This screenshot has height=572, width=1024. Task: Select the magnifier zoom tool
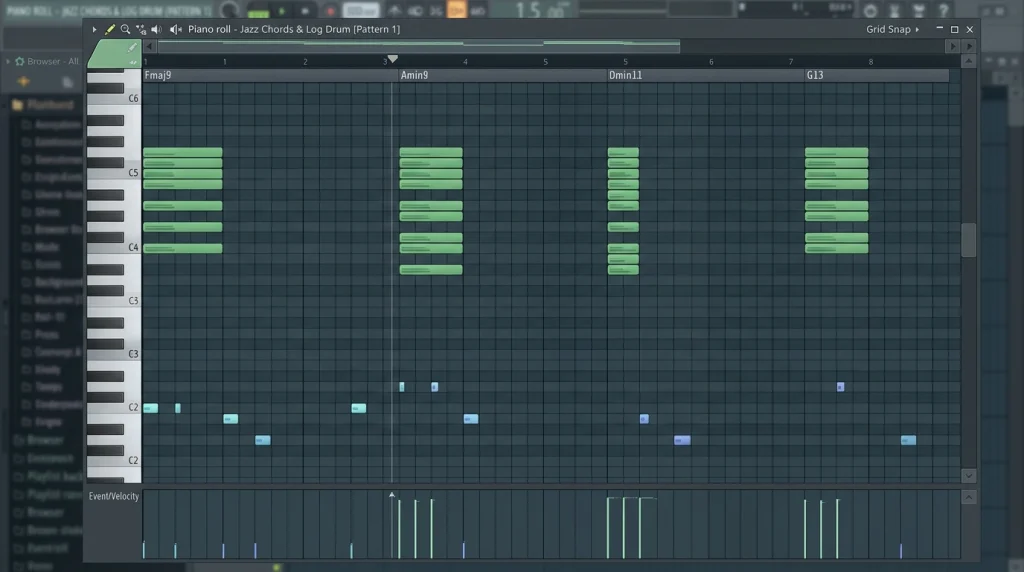point(125,29)
